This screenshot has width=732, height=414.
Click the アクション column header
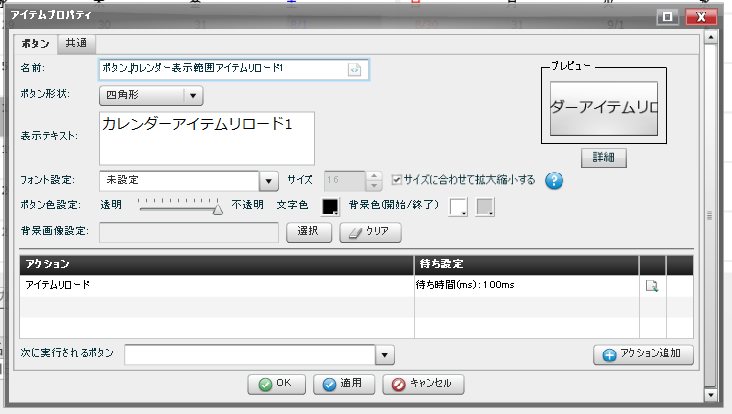pyautogui.click(x=217, y=265)
